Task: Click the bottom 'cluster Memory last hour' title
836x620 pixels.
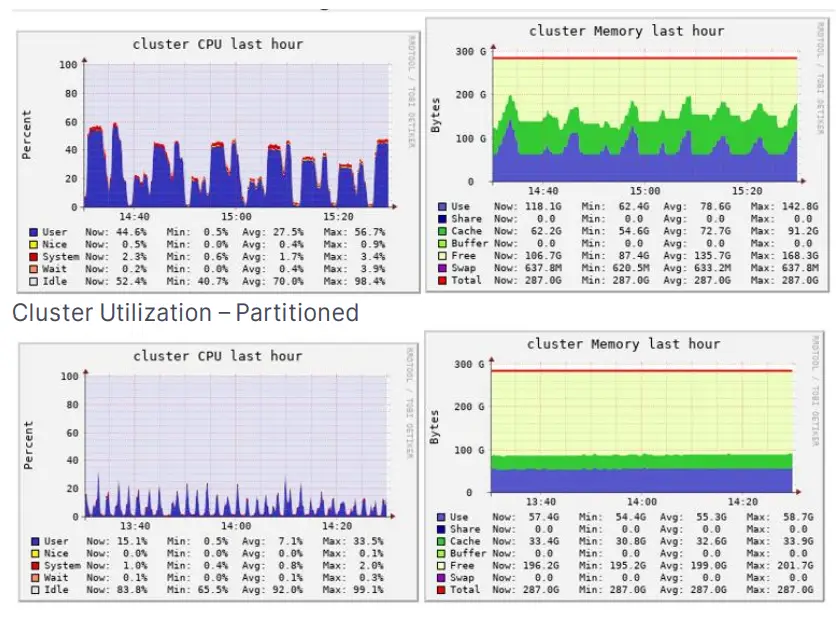Action: click(x=622, y=344)
